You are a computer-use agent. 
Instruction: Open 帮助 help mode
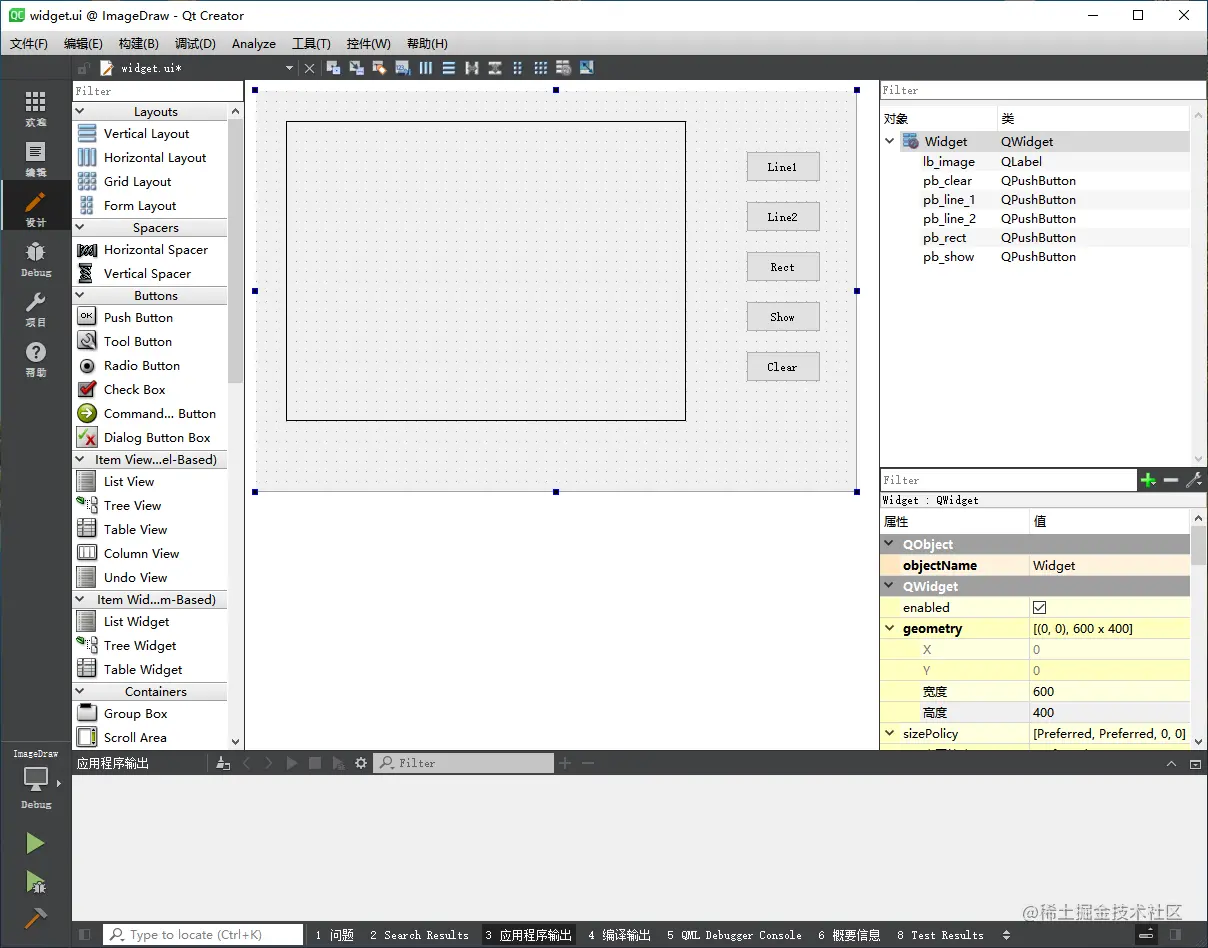(35, 358)
